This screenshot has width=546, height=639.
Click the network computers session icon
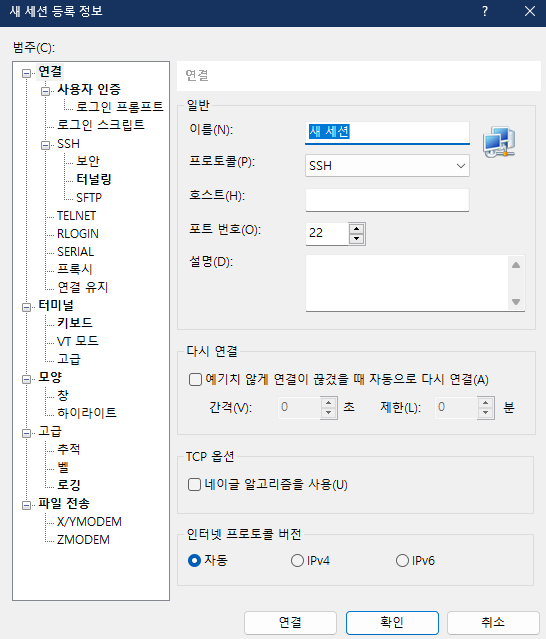[499, 142]
